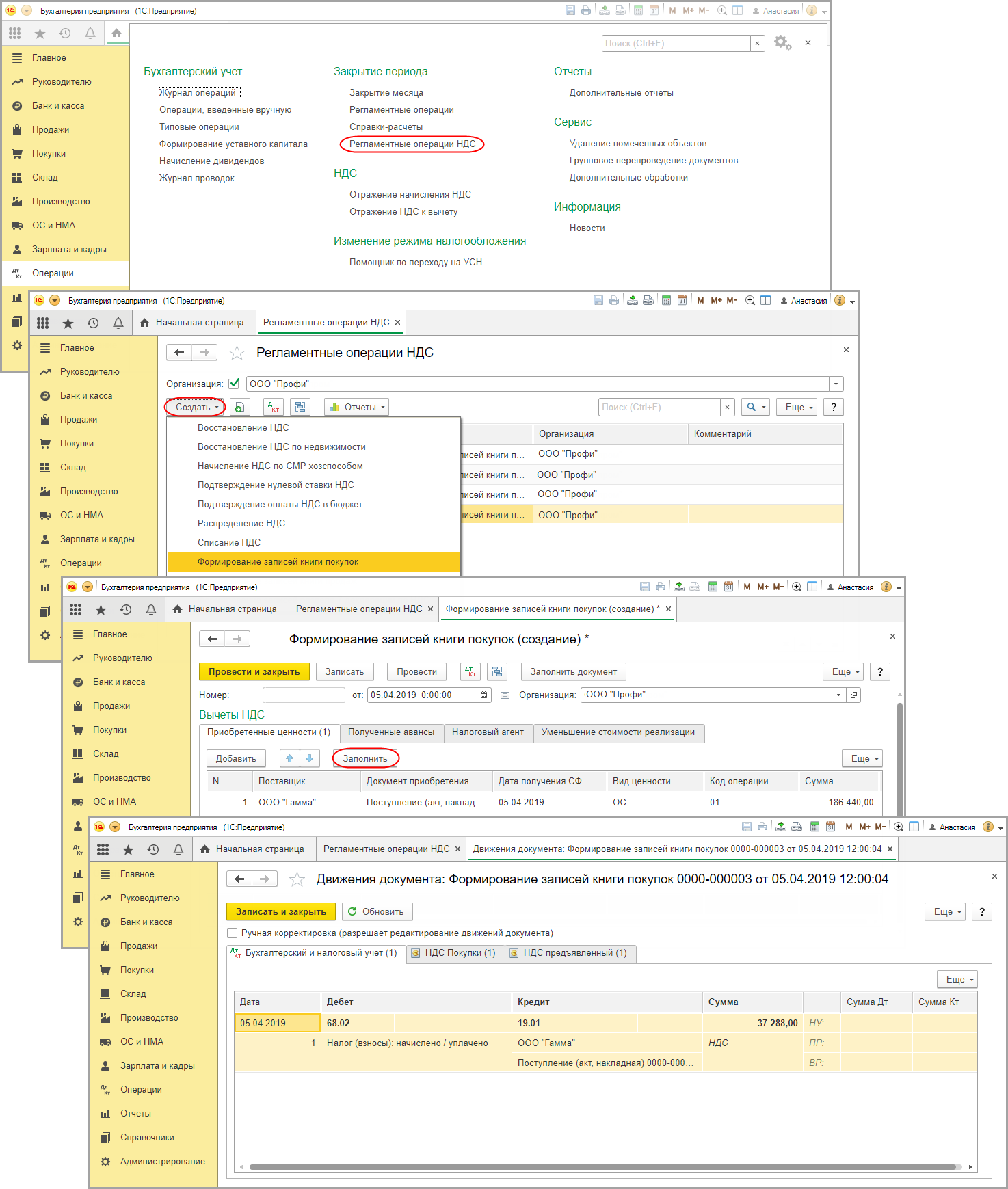
Task: Switch to НДС предъявленный (1) tab
Action: click(x=570, y=953)
